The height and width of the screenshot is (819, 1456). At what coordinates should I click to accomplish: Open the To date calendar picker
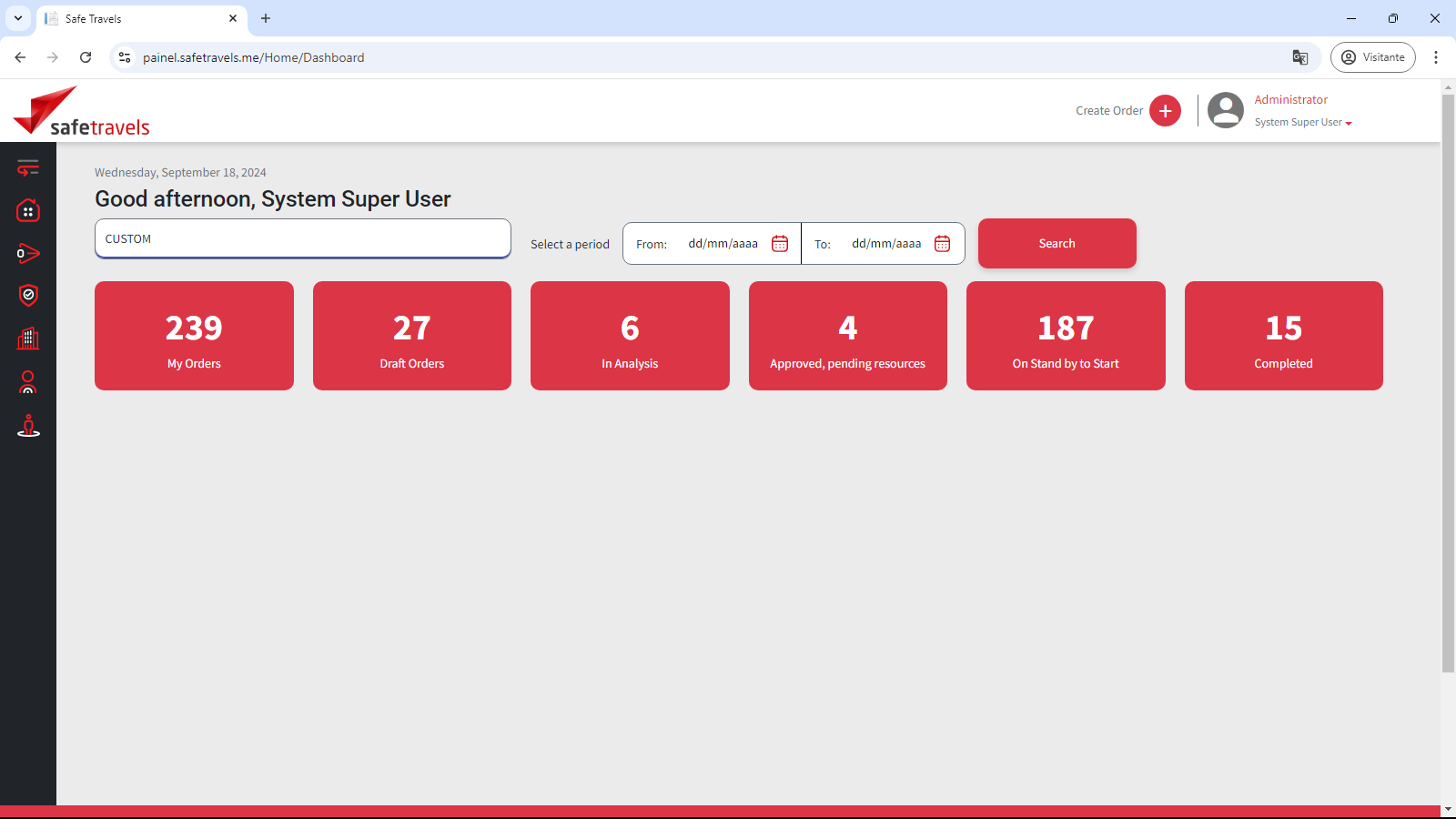click(x=942, y=244)
